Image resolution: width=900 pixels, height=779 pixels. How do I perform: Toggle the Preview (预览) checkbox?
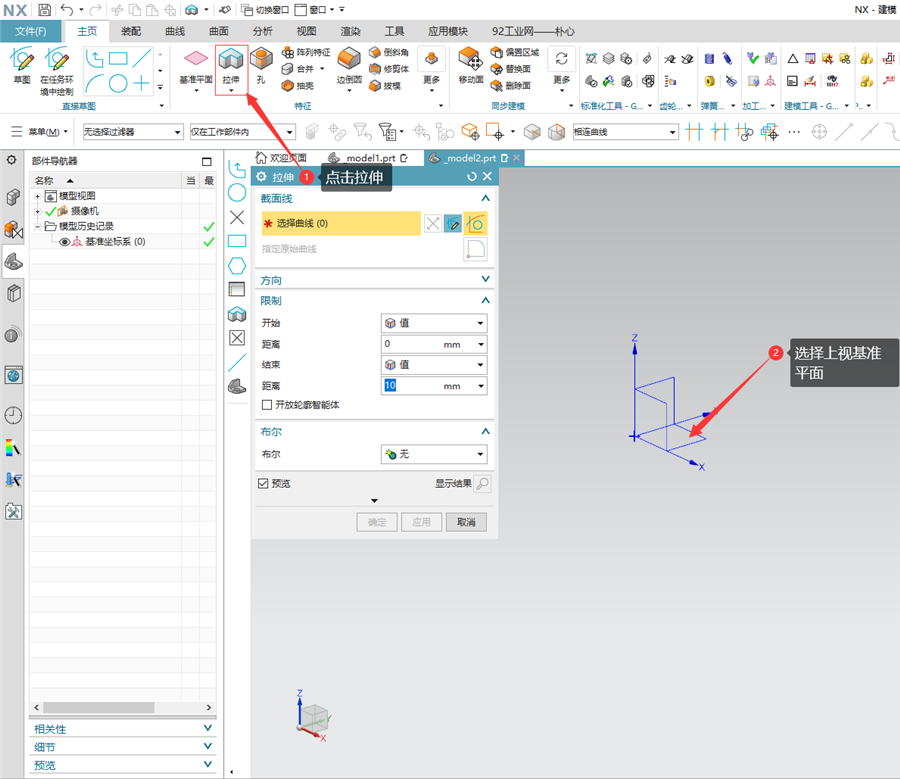(263, 484)
